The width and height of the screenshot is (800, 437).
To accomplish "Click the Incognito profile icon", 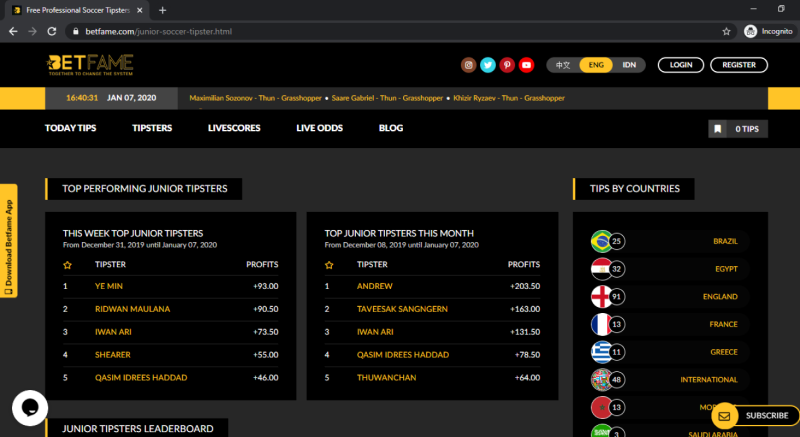I will (x=751, y=32).
